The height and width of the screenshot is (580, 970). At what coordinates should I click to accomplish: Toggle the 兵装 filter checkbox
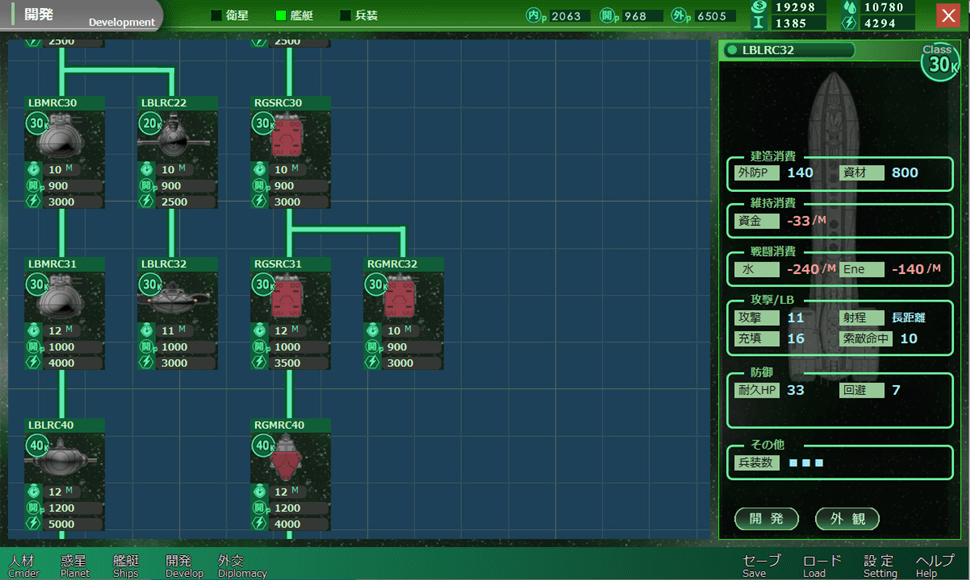coord(346,15)
